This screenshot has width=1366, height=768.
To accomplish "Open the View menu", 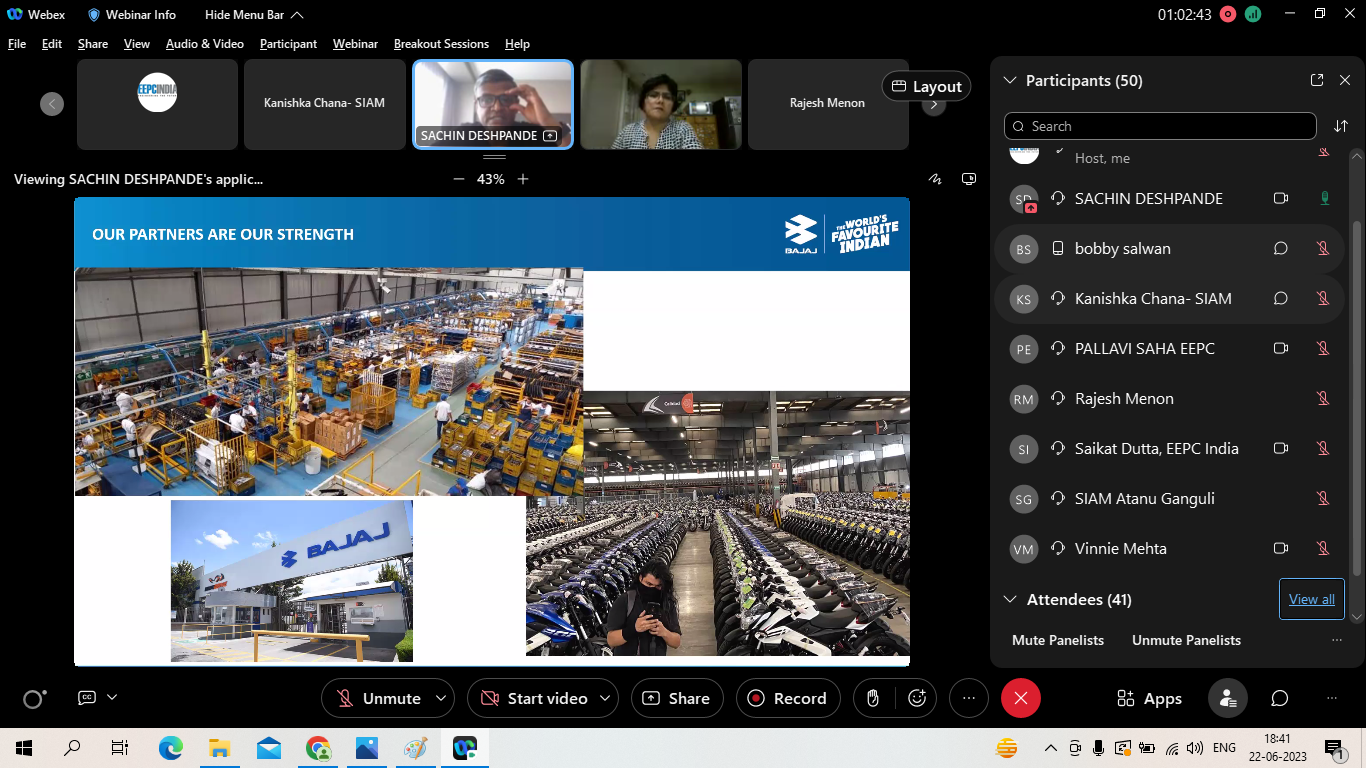I will tap(137, 44).
